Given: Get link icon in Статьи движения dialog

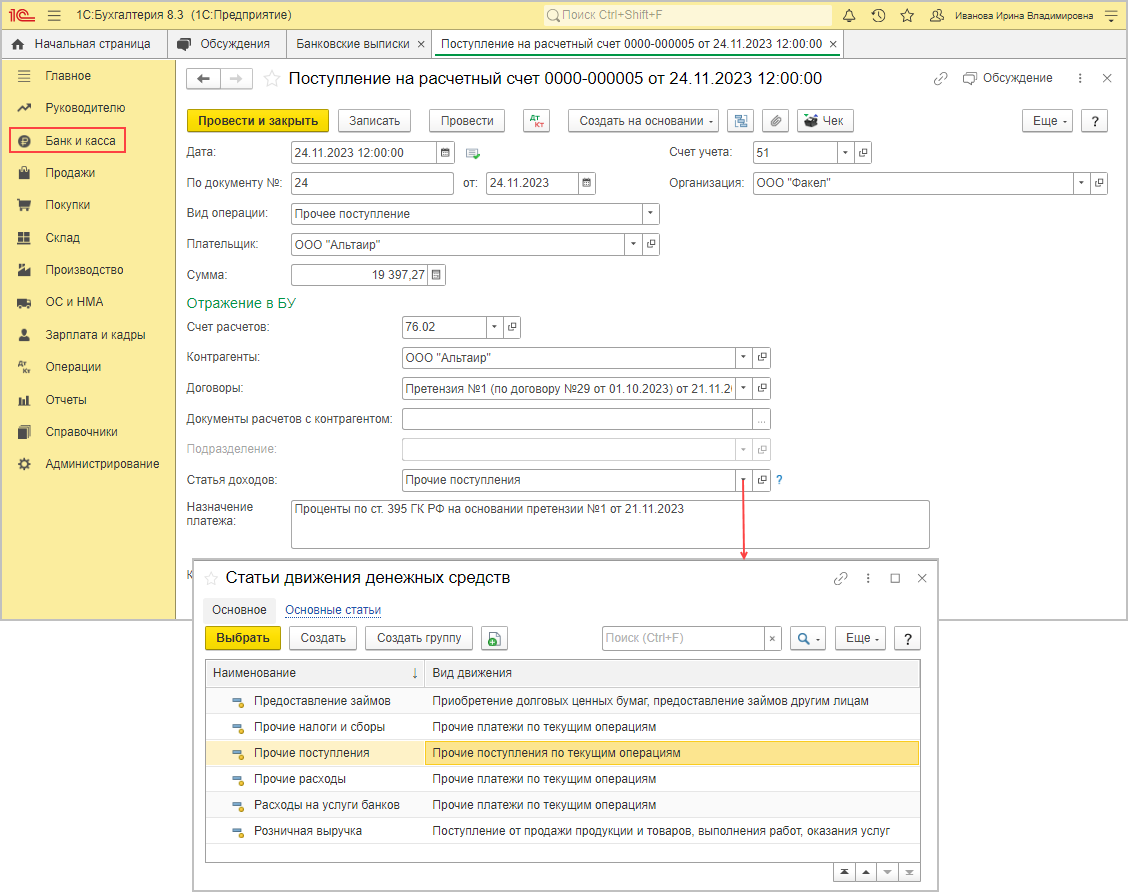Looking at the screenshot, I should coord(840,578).
